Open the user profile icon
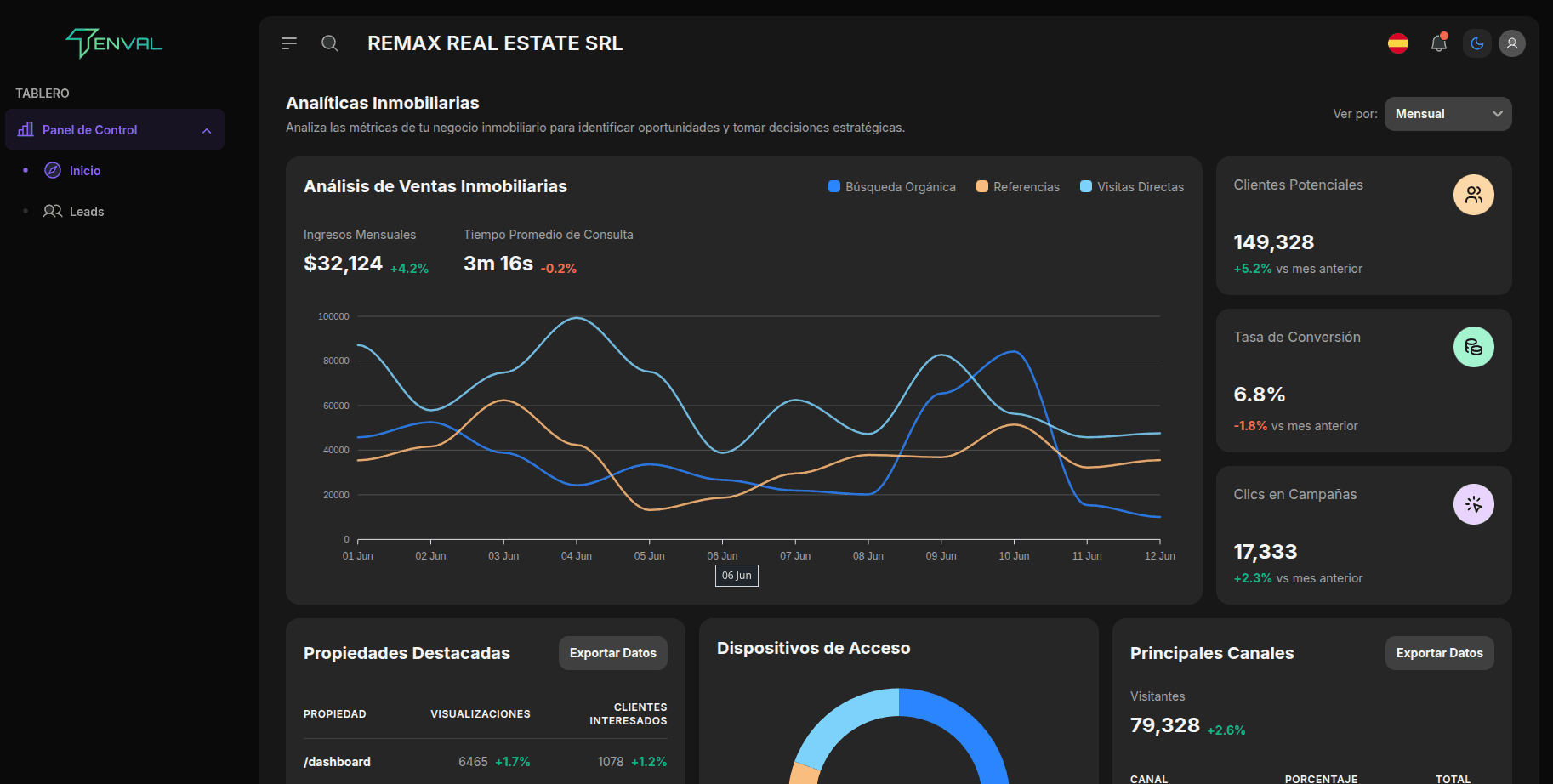Viewport: 1553px width, 784px height. (1512, 43)
